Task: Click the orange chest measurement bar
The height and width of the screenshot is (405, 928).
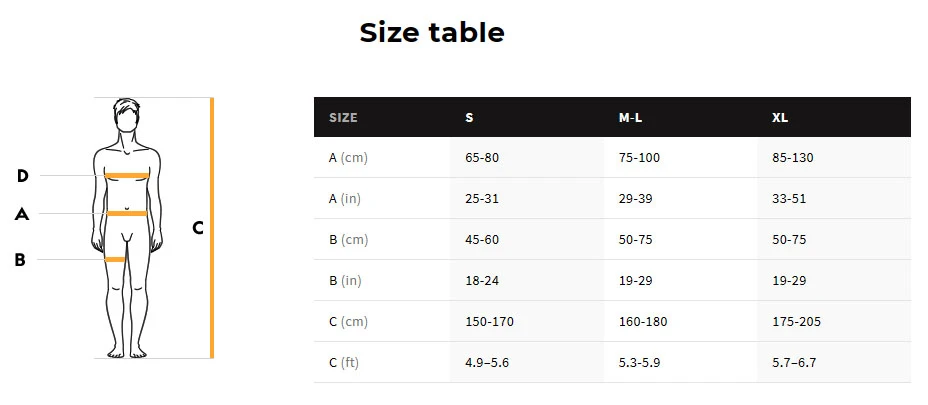Action: pyautogui.click(x=128, y=176)
